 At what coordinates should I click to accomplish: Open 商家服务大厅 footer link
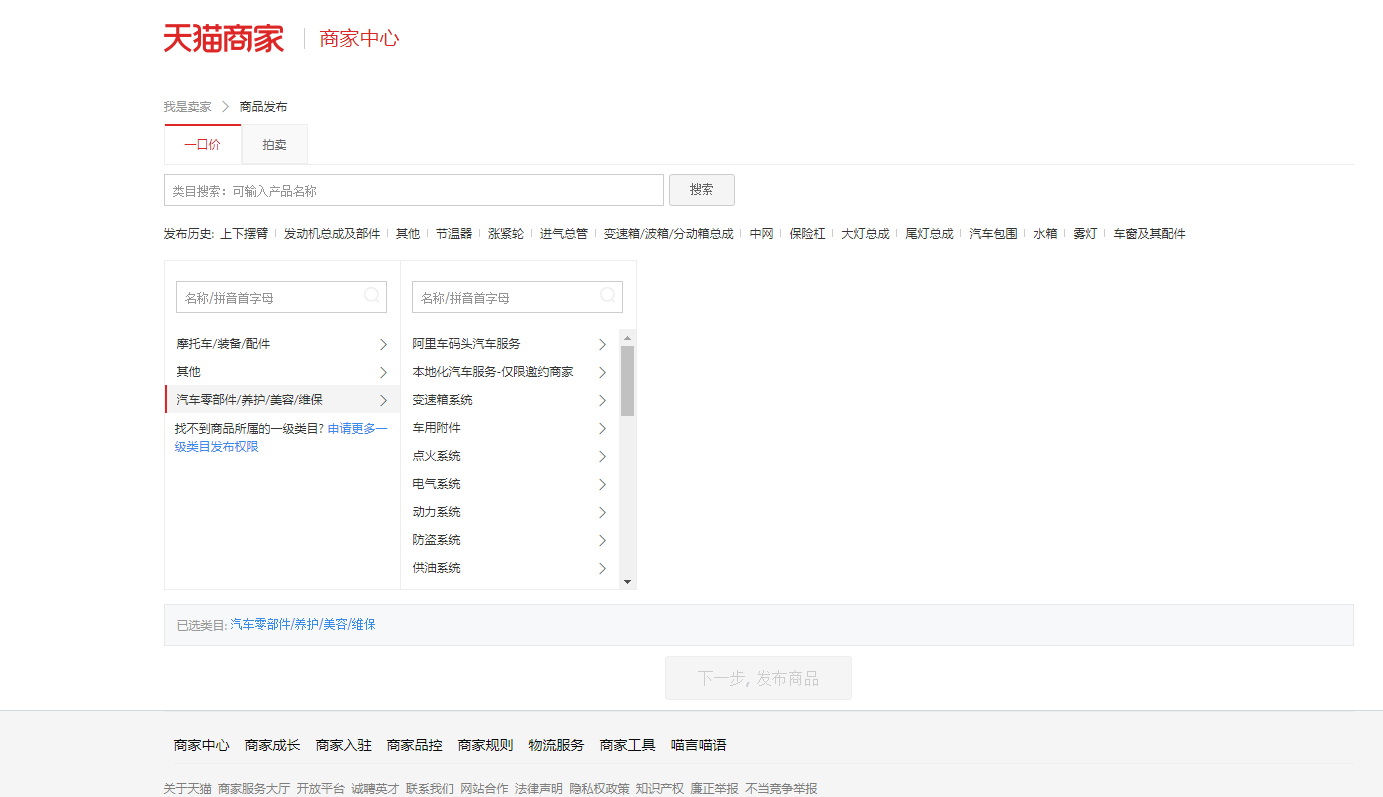(x=254, y=789)
